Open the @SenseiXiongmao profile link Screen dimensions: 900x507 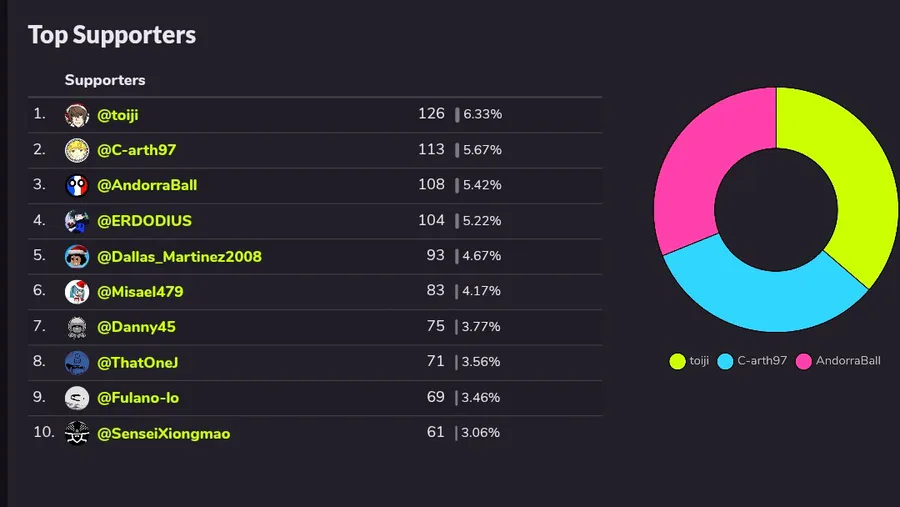point(163,434)
